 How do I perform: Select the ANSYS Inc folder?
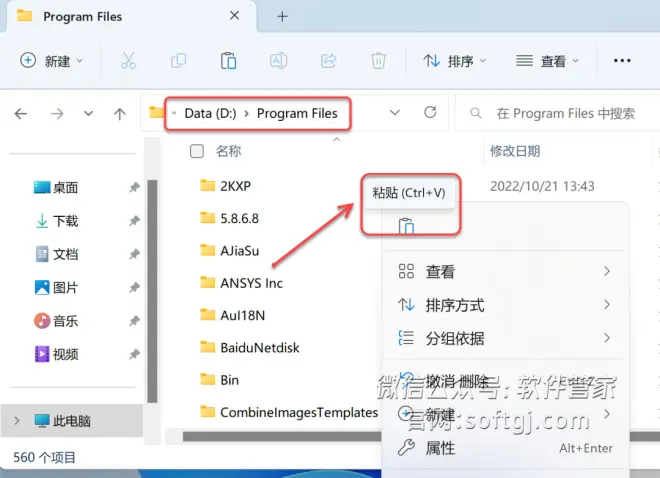click(241, 283)
